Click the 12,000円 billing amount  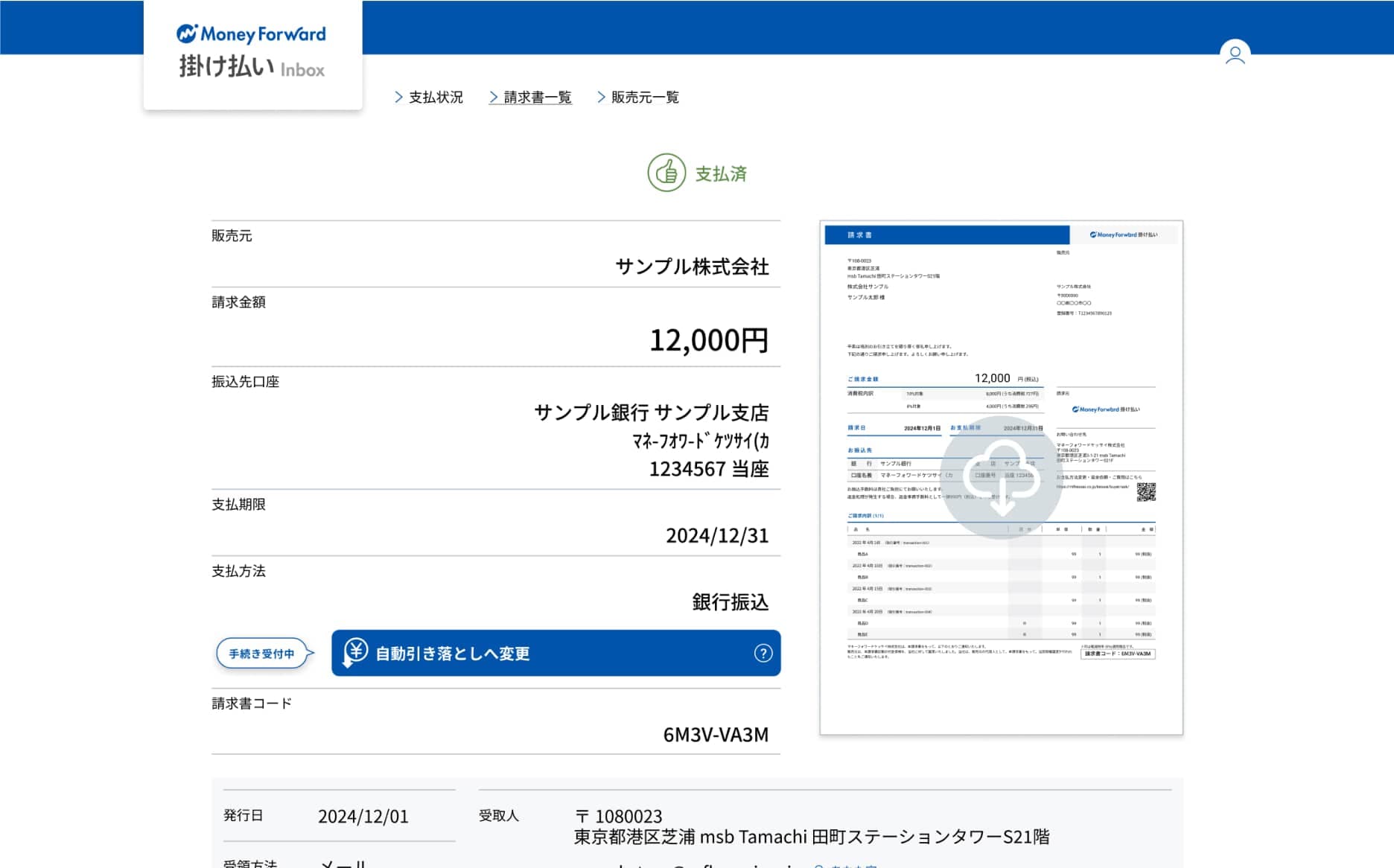pos(708,340)
